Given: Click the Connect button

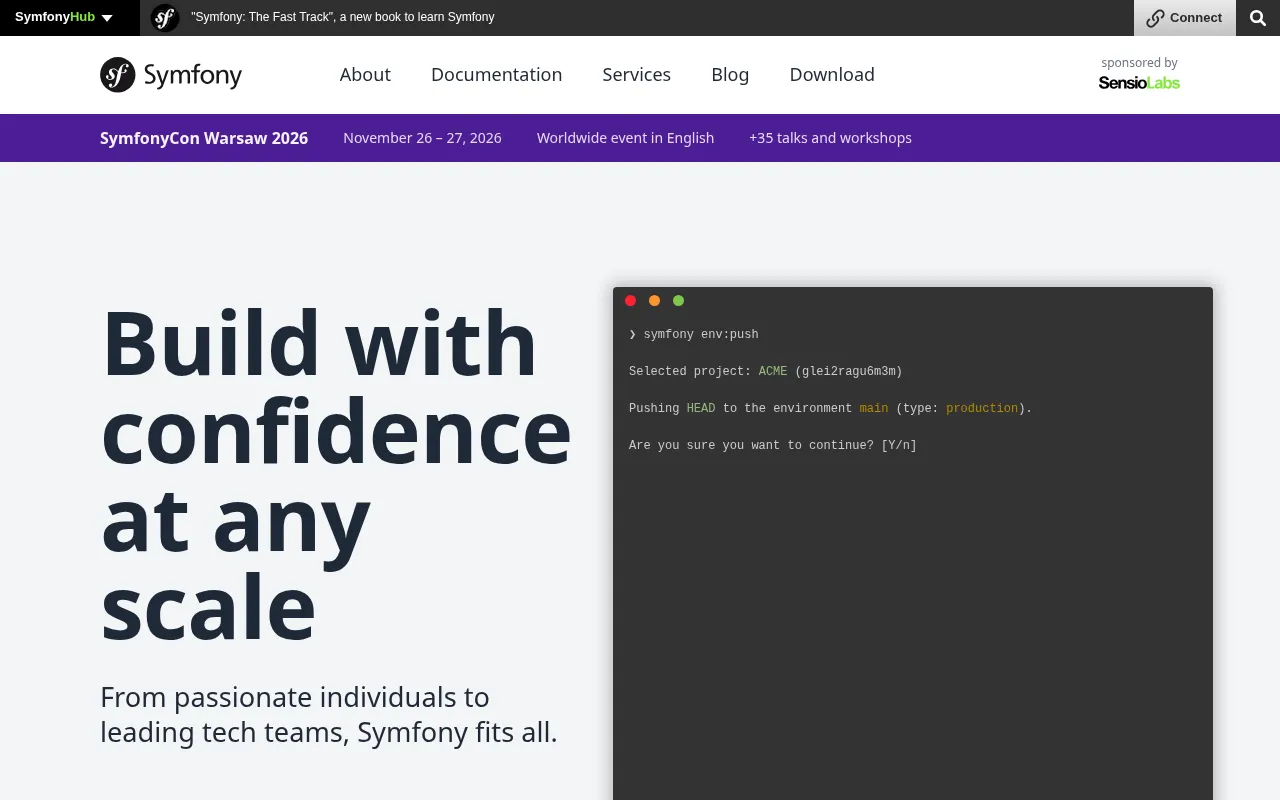Looking at the screenshot, I should point(1184,18).
